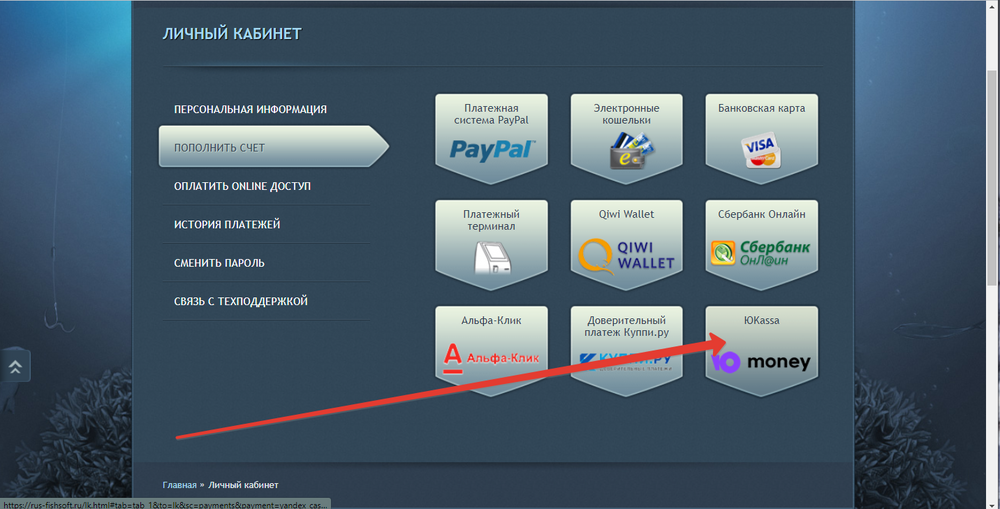
Task: Click the Личный кабинет page heading
Action: (232, 34)
